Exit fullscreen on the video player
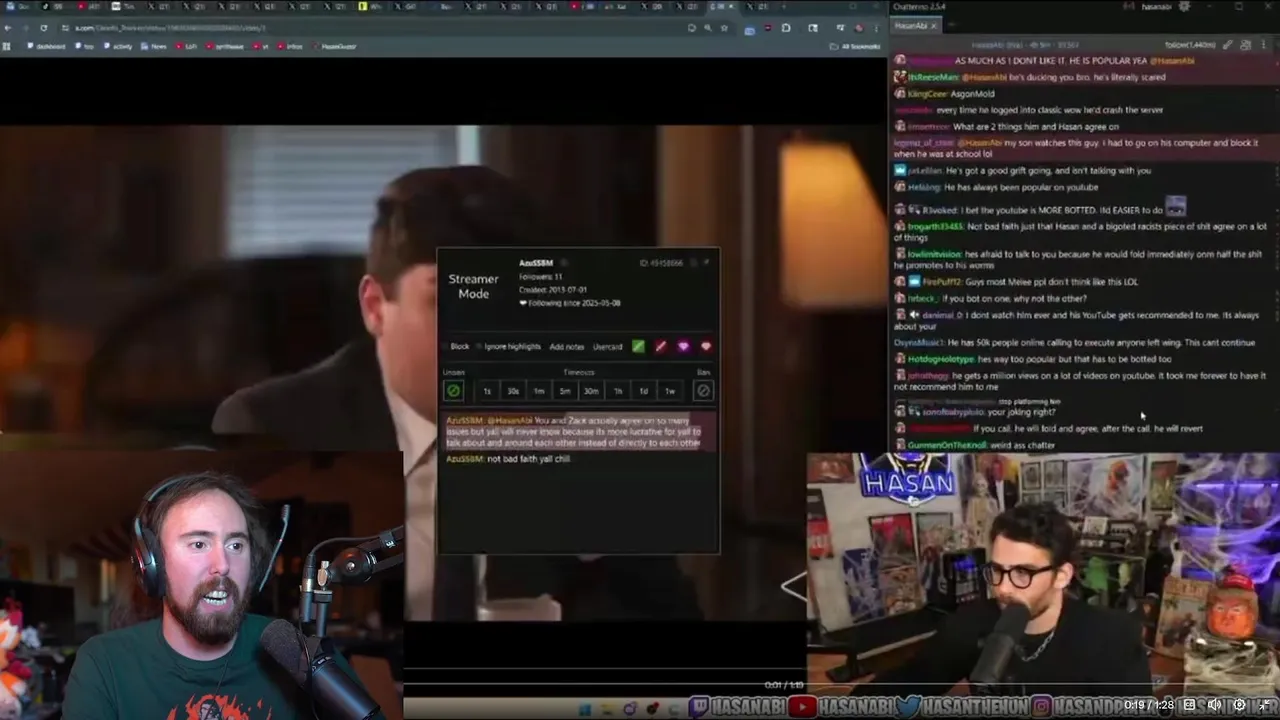 [1264, 705]
